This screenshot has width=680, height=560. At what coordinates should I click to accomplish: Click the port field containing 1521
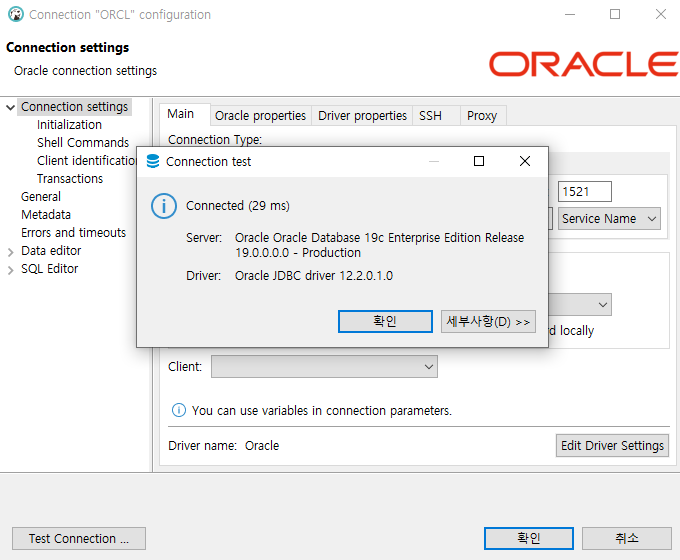point(585,191)
